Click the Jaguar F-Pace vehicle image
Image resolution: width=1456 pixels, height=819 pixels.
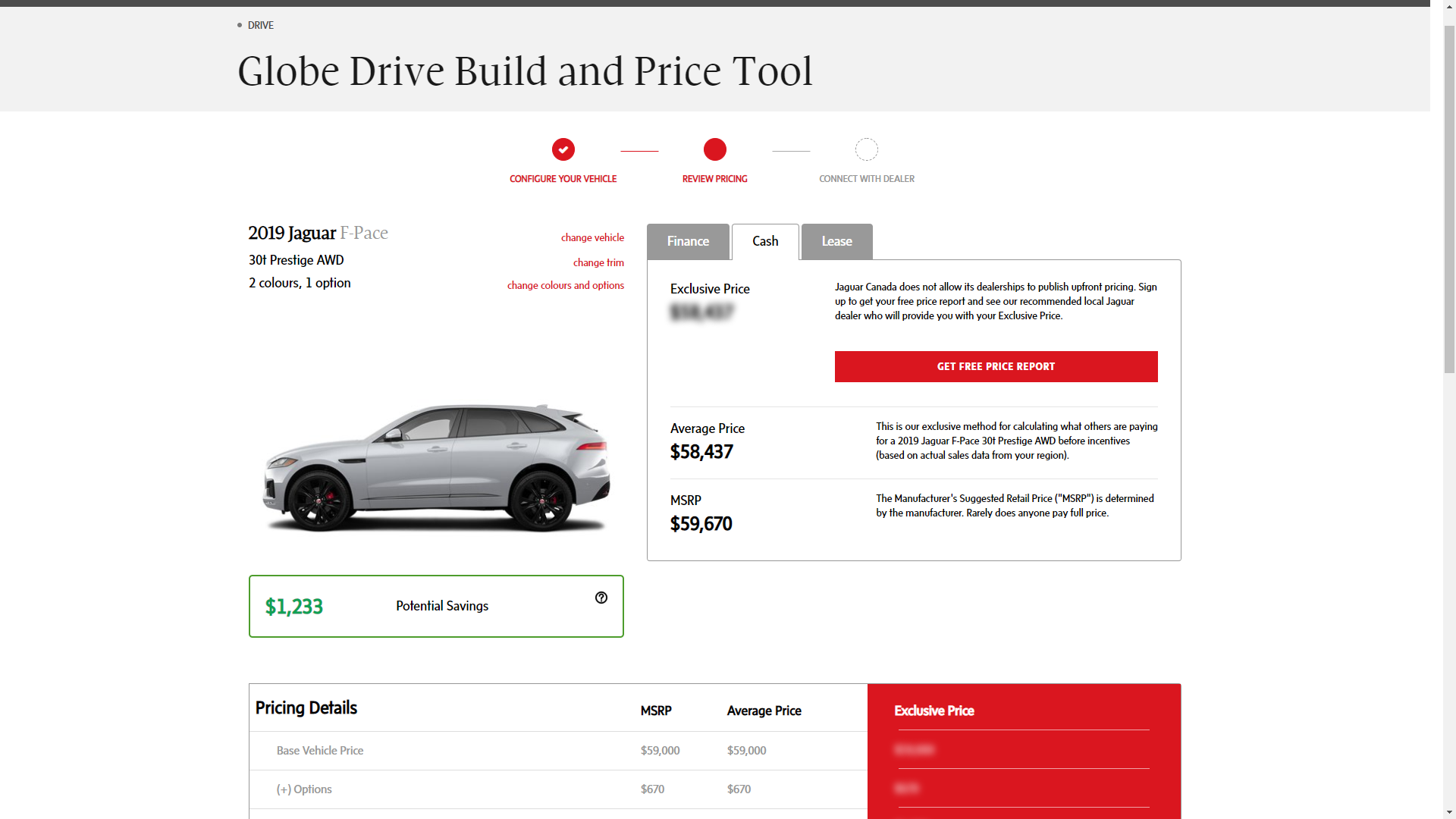(x=436, y=466)
